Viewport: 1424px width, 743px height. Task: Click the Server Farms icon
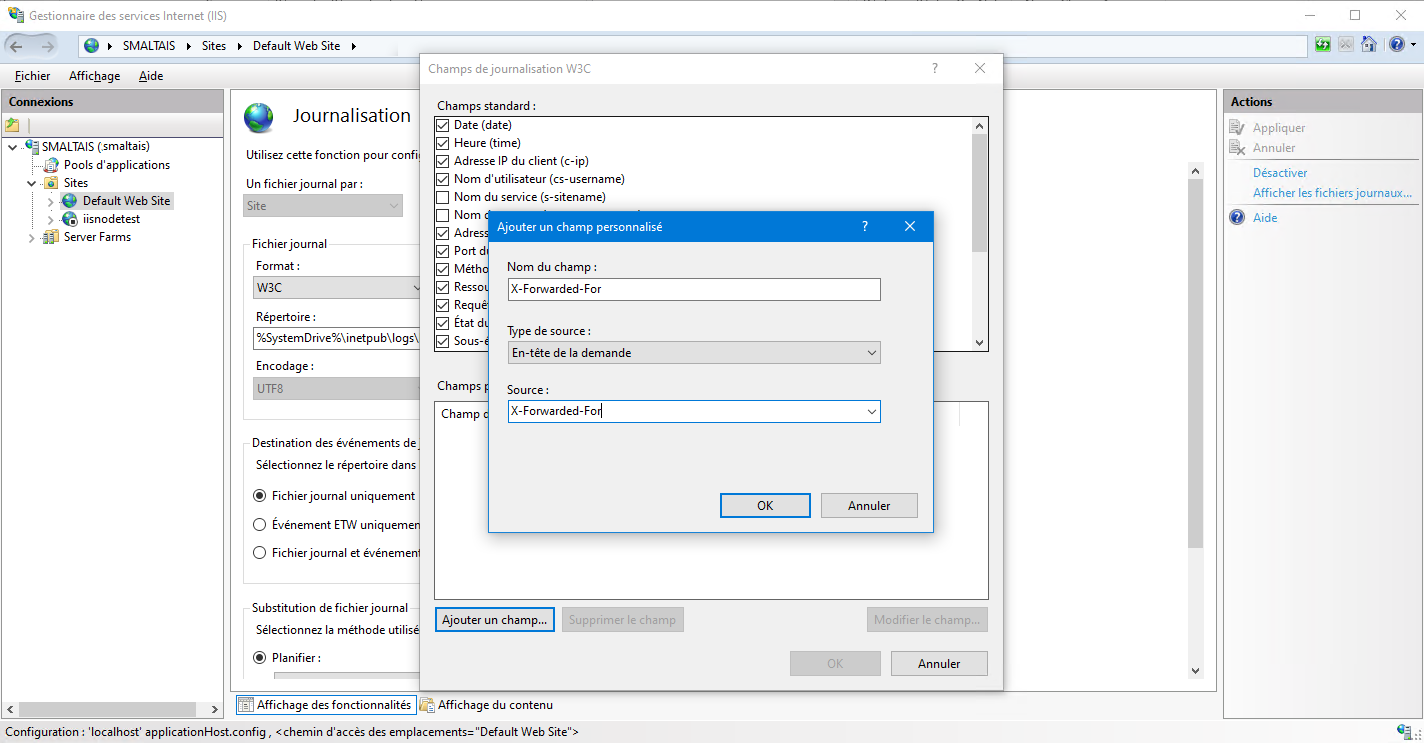52,237
